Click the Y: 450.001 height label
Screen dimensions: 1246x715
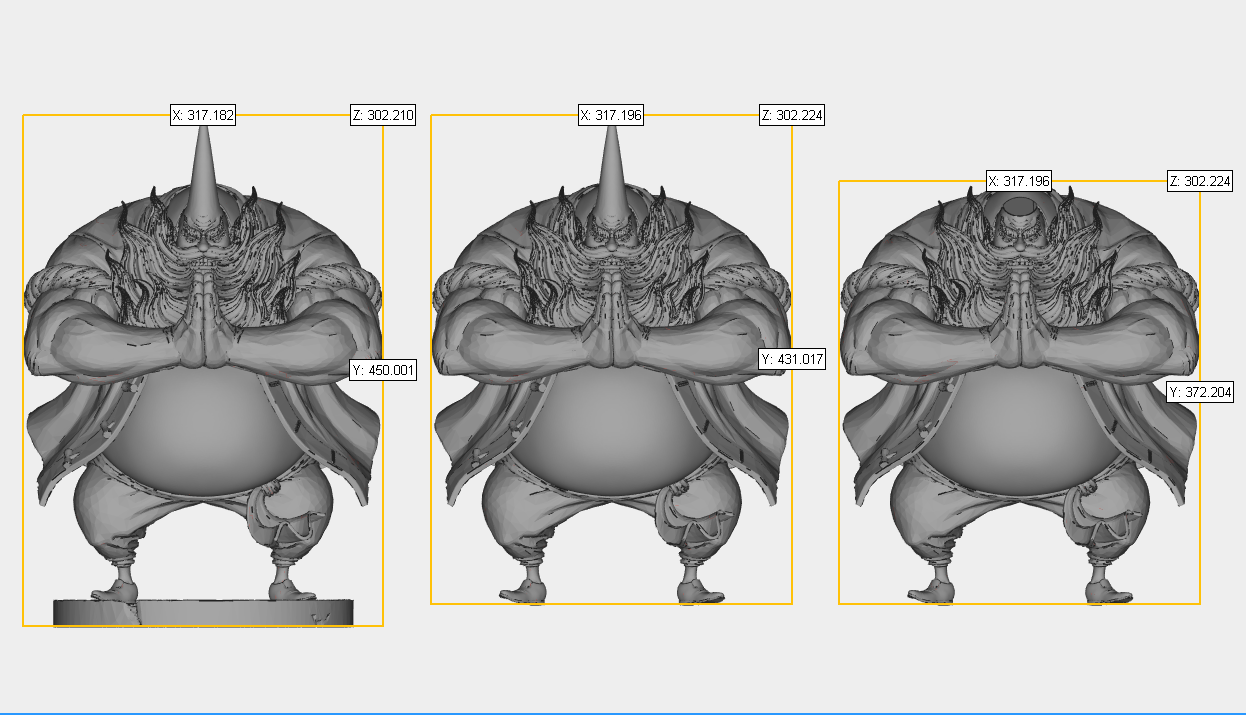[x=383, y=370]
